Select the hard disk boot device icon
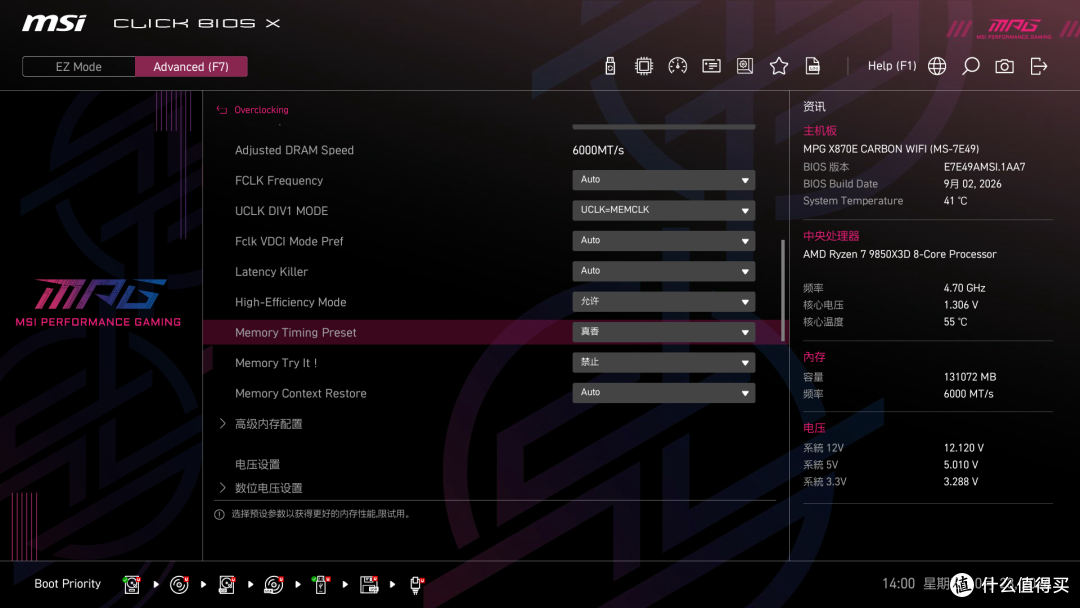The height and width of the screenshot is (608, 1080). click(x=132, y=585)
